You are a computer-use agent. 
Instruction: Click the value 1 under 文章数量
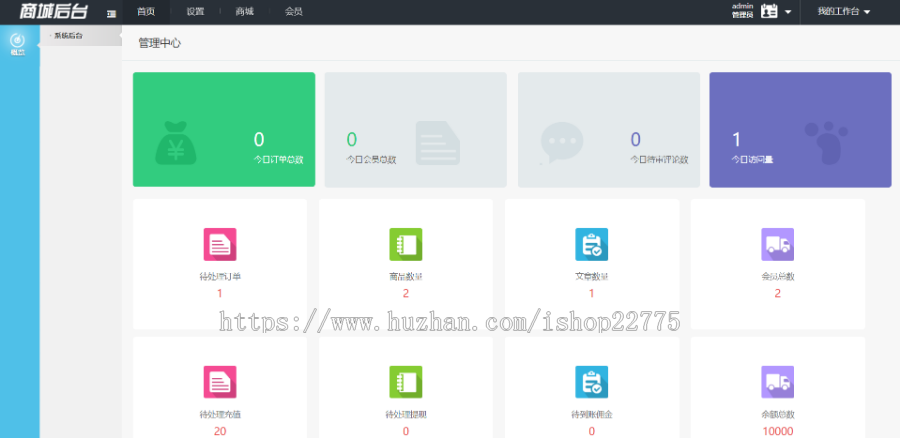(x=592, y=294)
